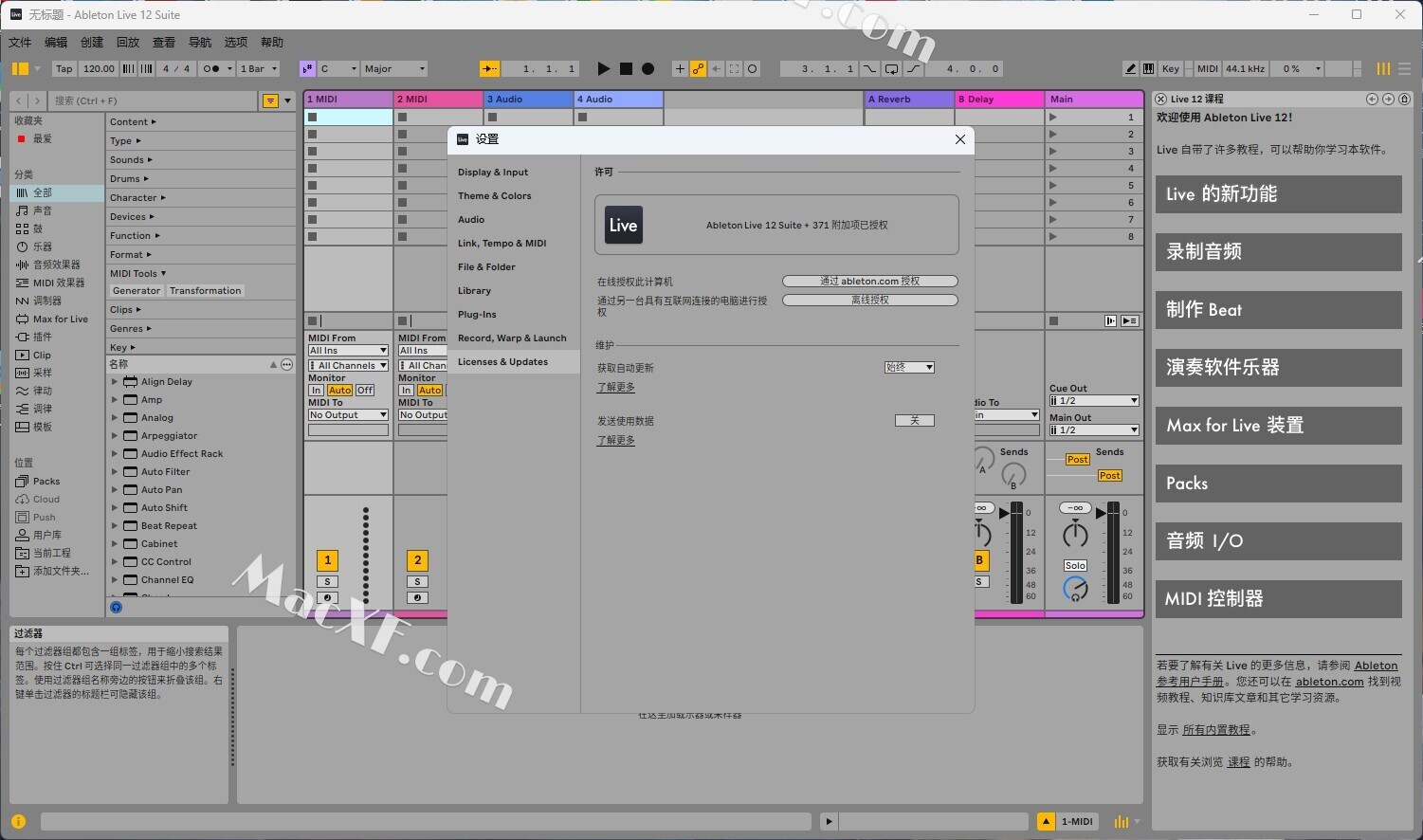Viewport: 1423px width, 840px height.
Task: Expand the Auto Filter device row
Action: point(115,471)
